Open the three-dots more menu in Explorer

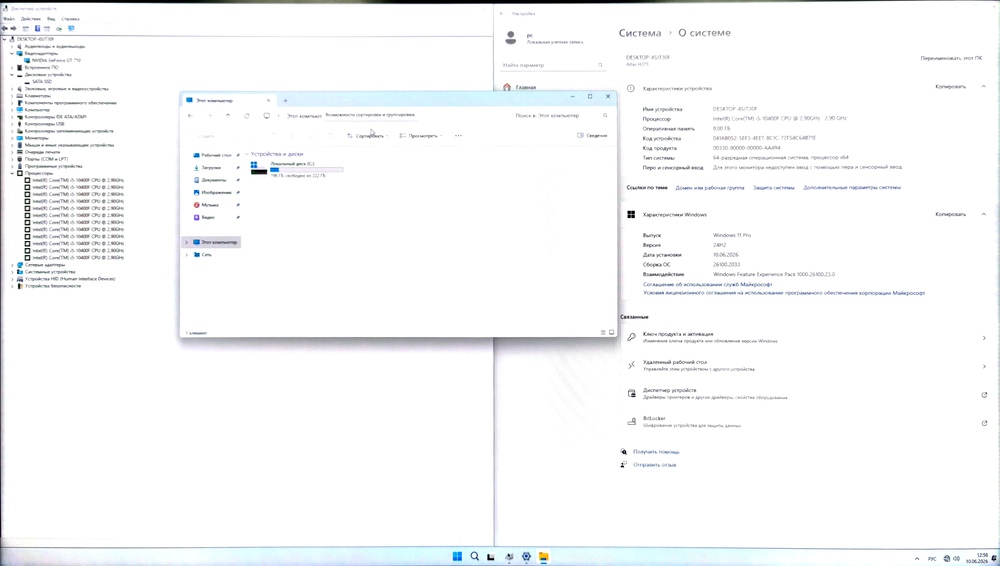tap(458, 136)
